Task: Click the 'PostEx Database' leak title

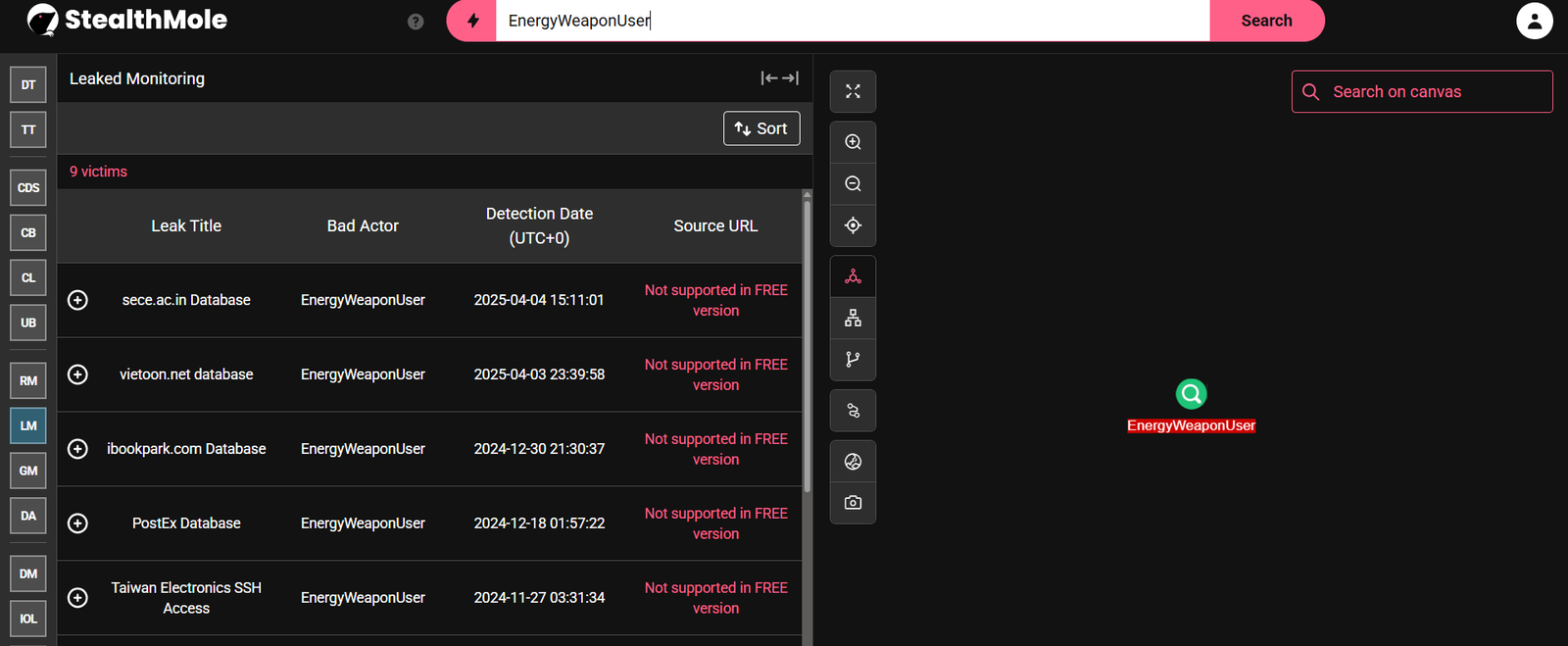Action: pyautogui.click(x=186, y=523)
